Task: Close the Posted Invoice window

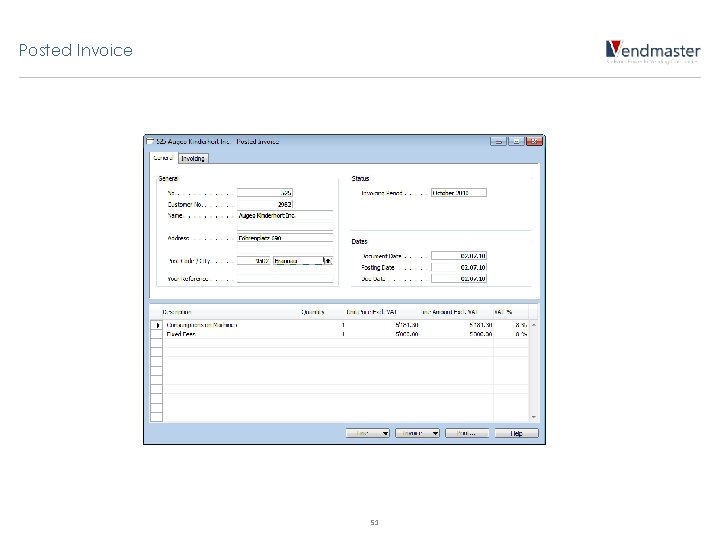Action: click(534, 141)
